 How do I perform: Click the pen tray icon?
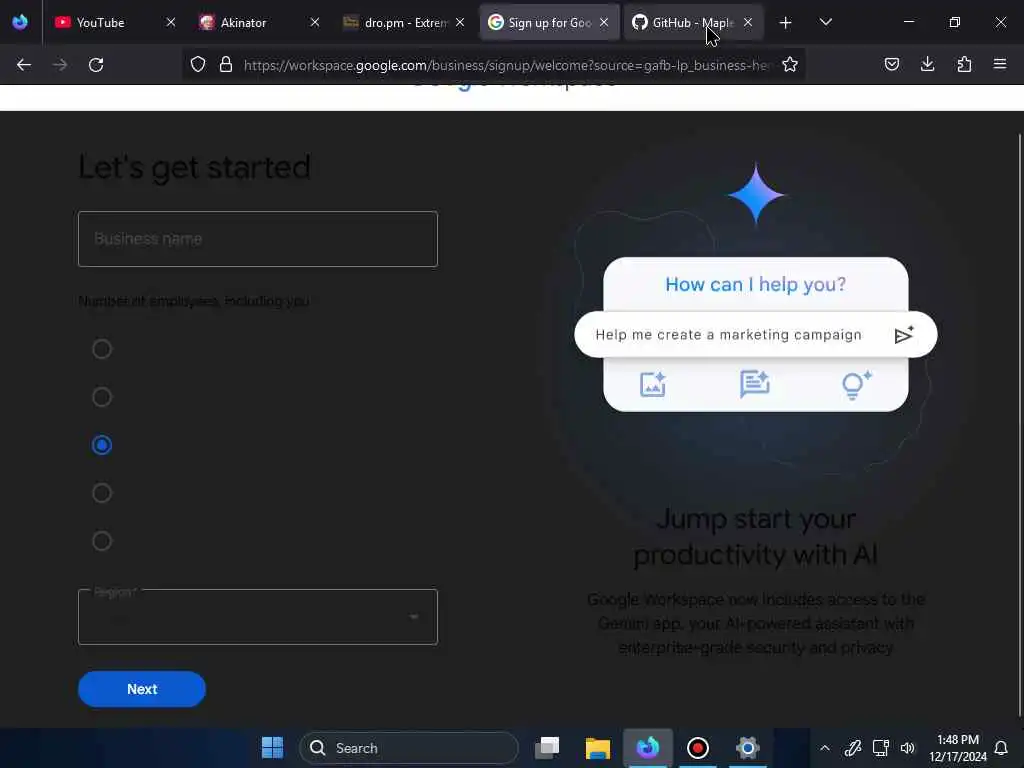pyautogui.click(x=853, y=748)
